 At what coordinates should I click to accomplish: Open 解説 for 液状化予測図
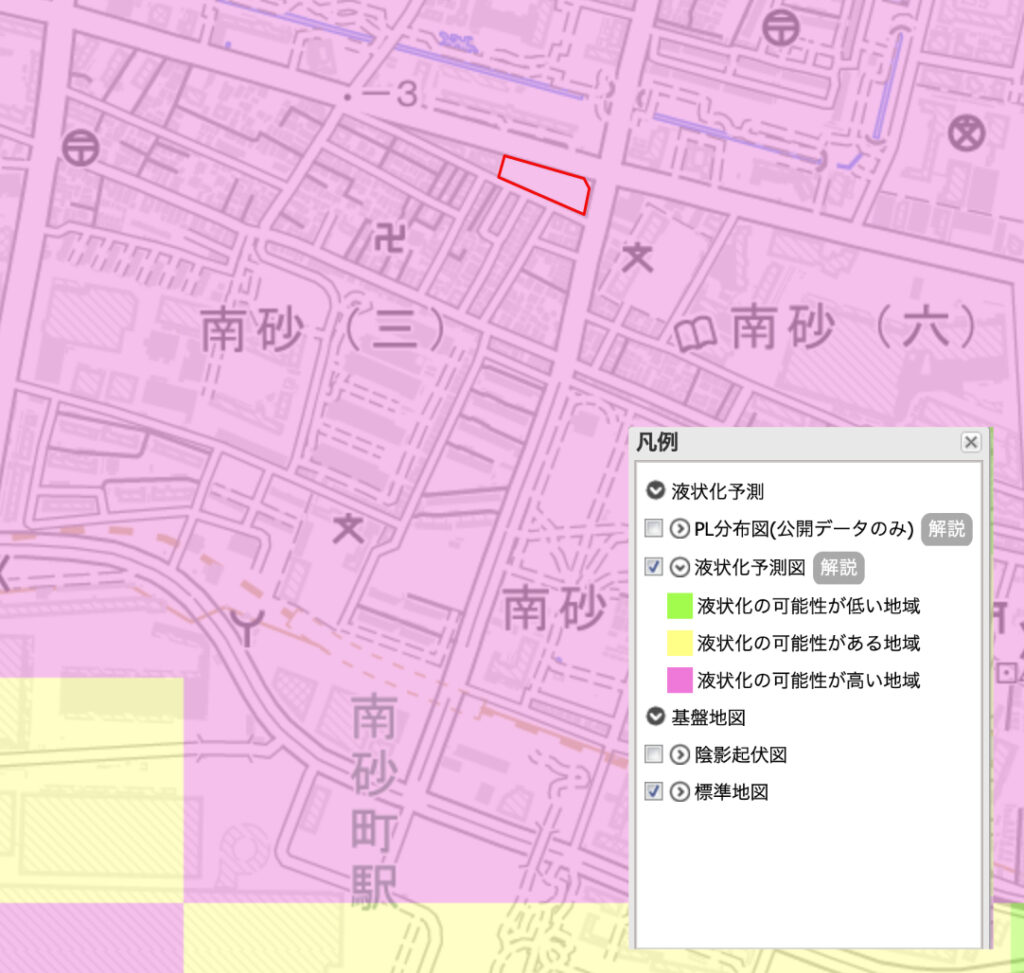coord(838,567)
